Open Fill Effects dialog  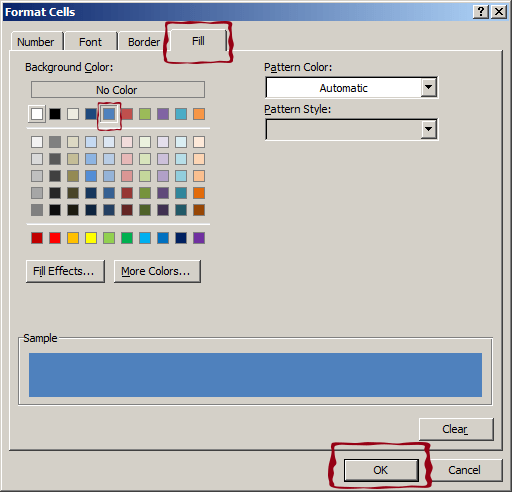coord(65,271)
